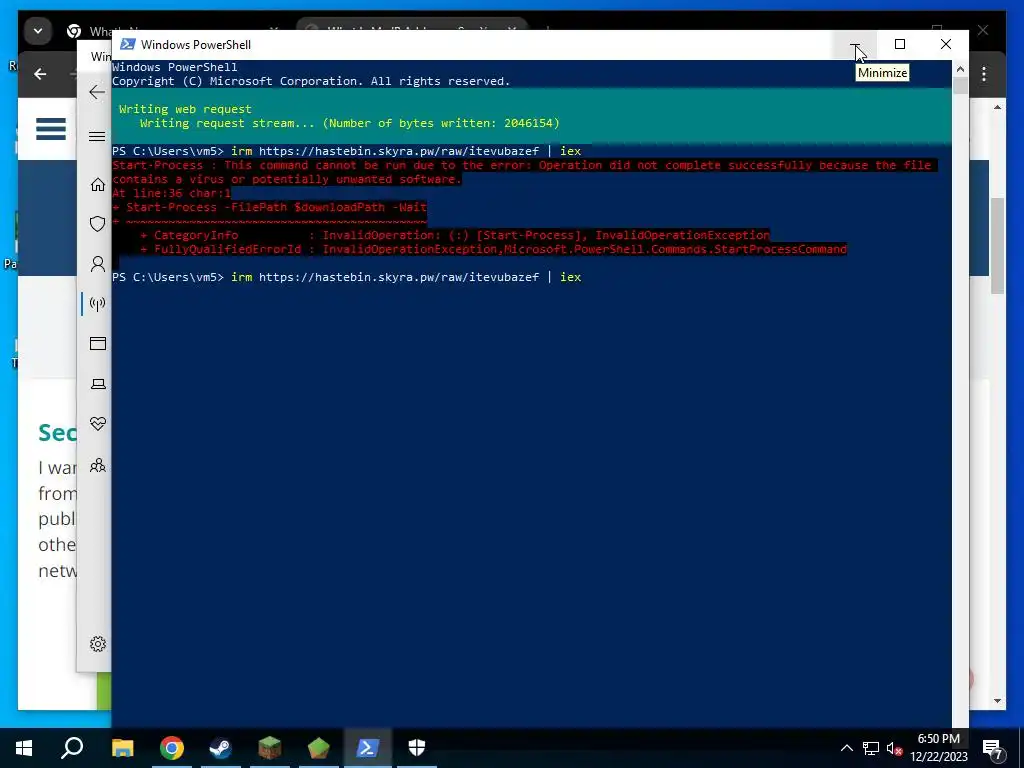Open notification center with 7 notifications
The image size is (1024, 768).
coord(993,749)
